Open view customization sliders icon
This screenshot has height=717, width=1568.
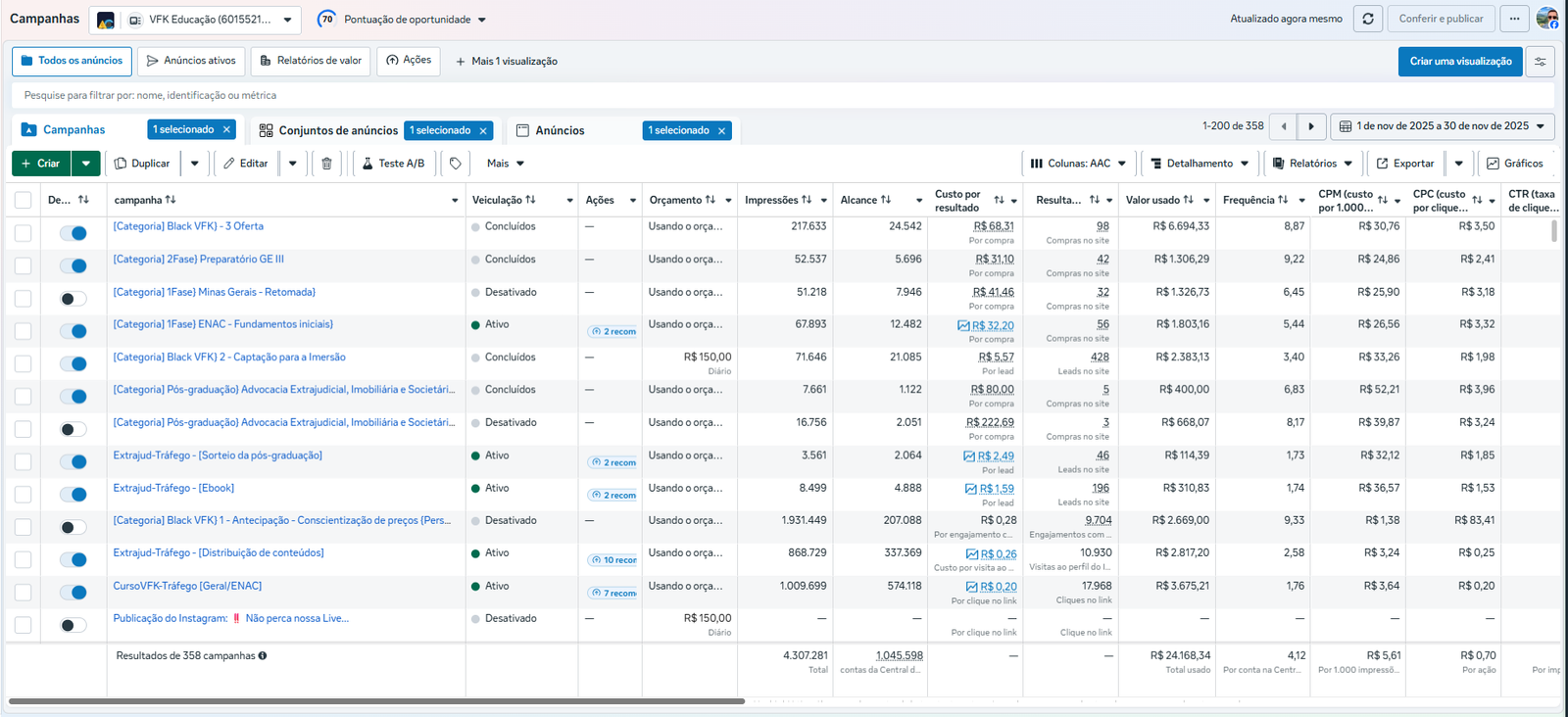pos(1541,61)
